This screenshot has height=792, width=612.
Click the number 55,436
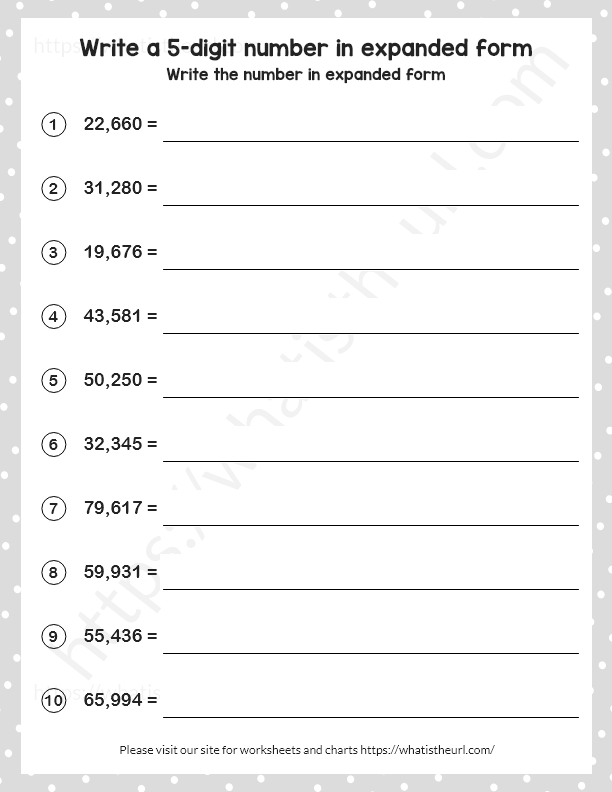coord(114,636)
